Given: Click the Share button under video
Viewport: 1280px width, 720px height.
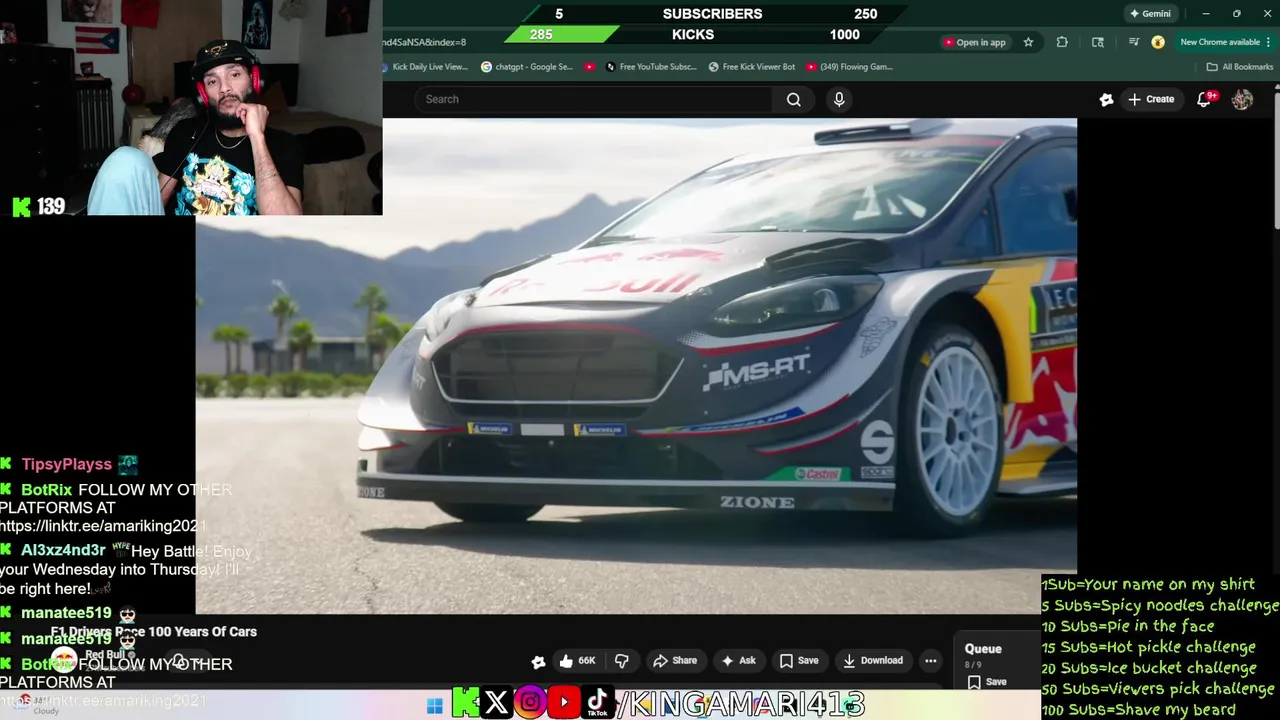Looking at the screenshot, I should tap(674, 661).
